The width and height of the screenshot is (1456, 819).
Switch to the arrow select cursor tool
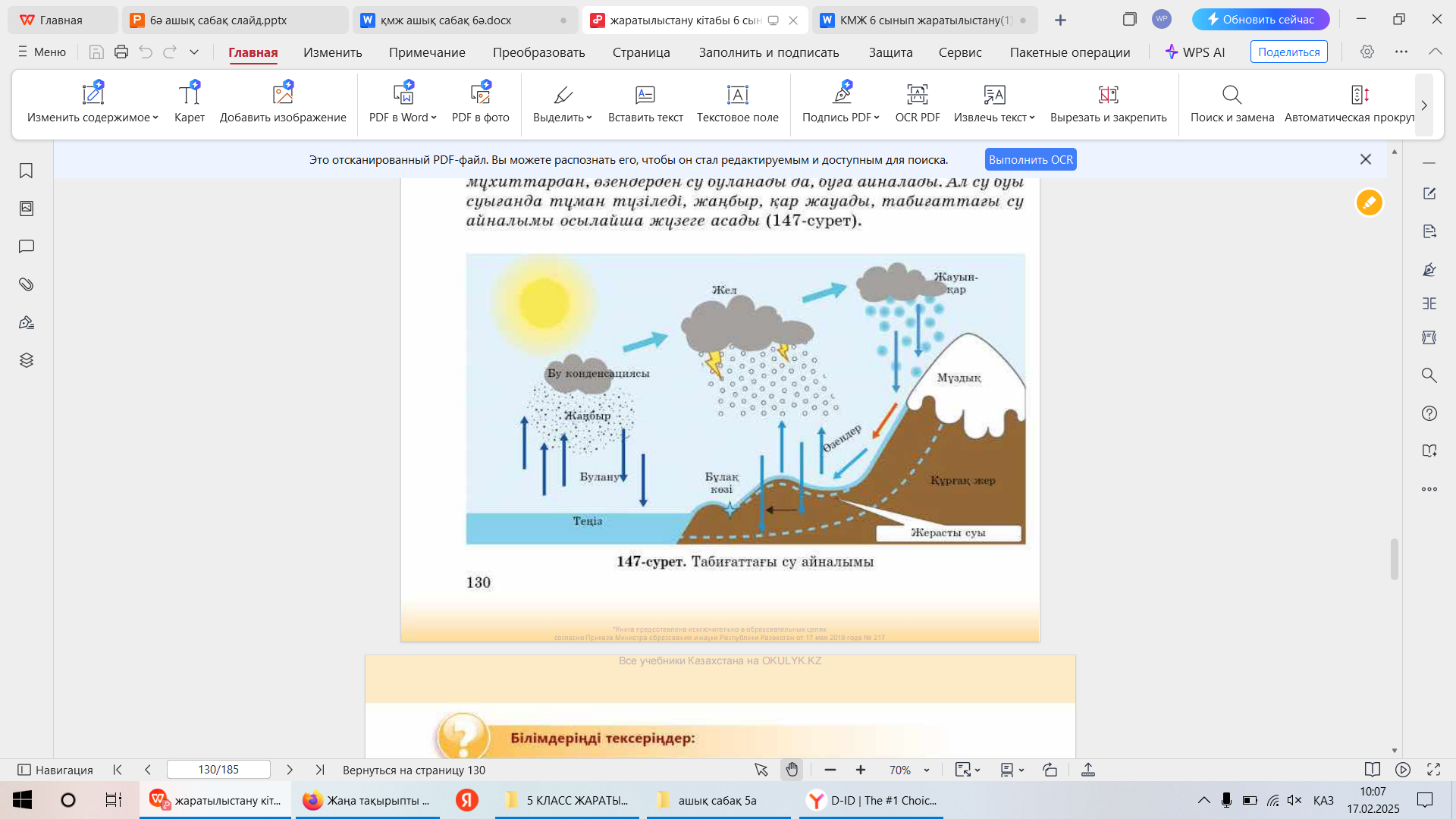[761, 770]
